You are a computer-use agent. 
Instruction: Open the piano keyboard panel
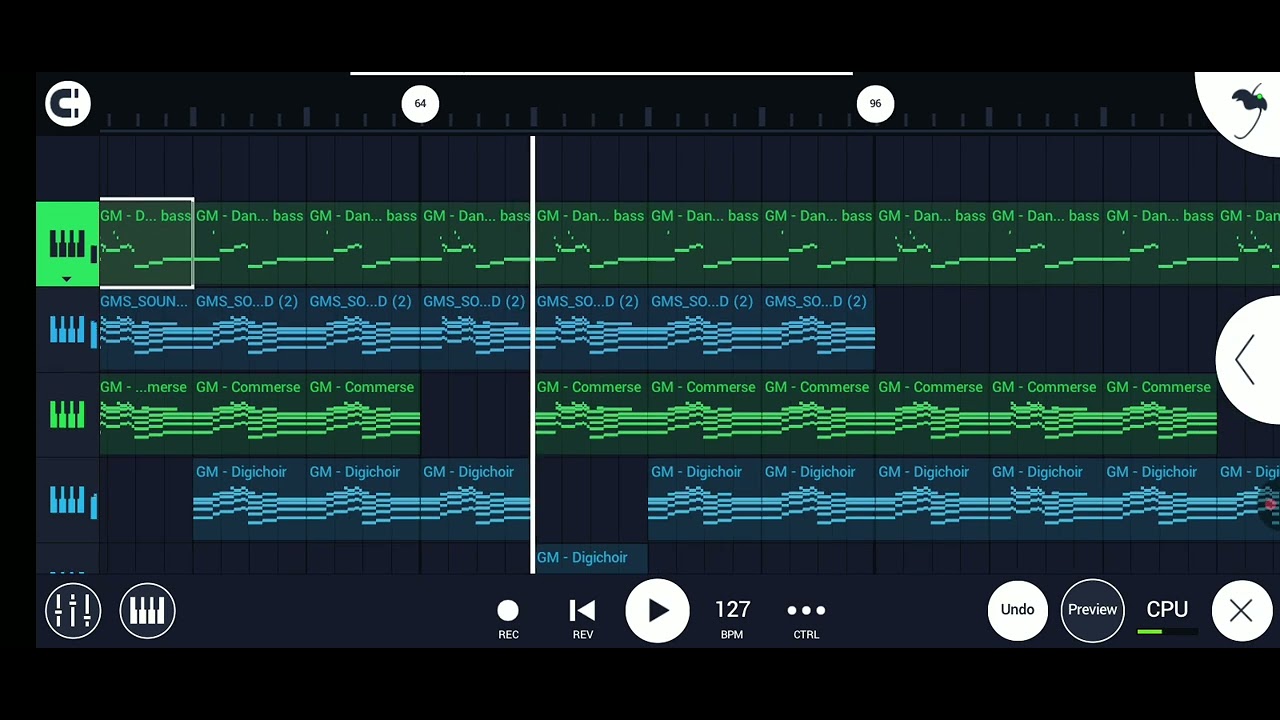click(147, 610)
